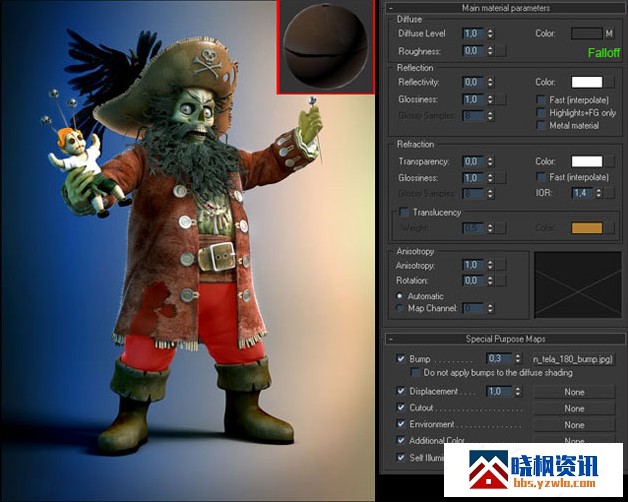This screenshot has height=502, width=628.
Task: Click the Roughness value field
Action: click(x=474, y=51)
